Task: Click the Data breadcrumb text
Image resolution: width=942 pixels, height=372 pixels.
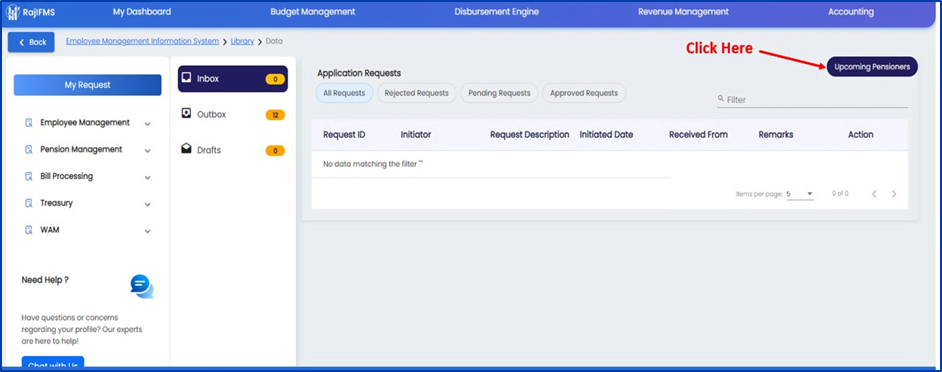Action: point(274,41)
